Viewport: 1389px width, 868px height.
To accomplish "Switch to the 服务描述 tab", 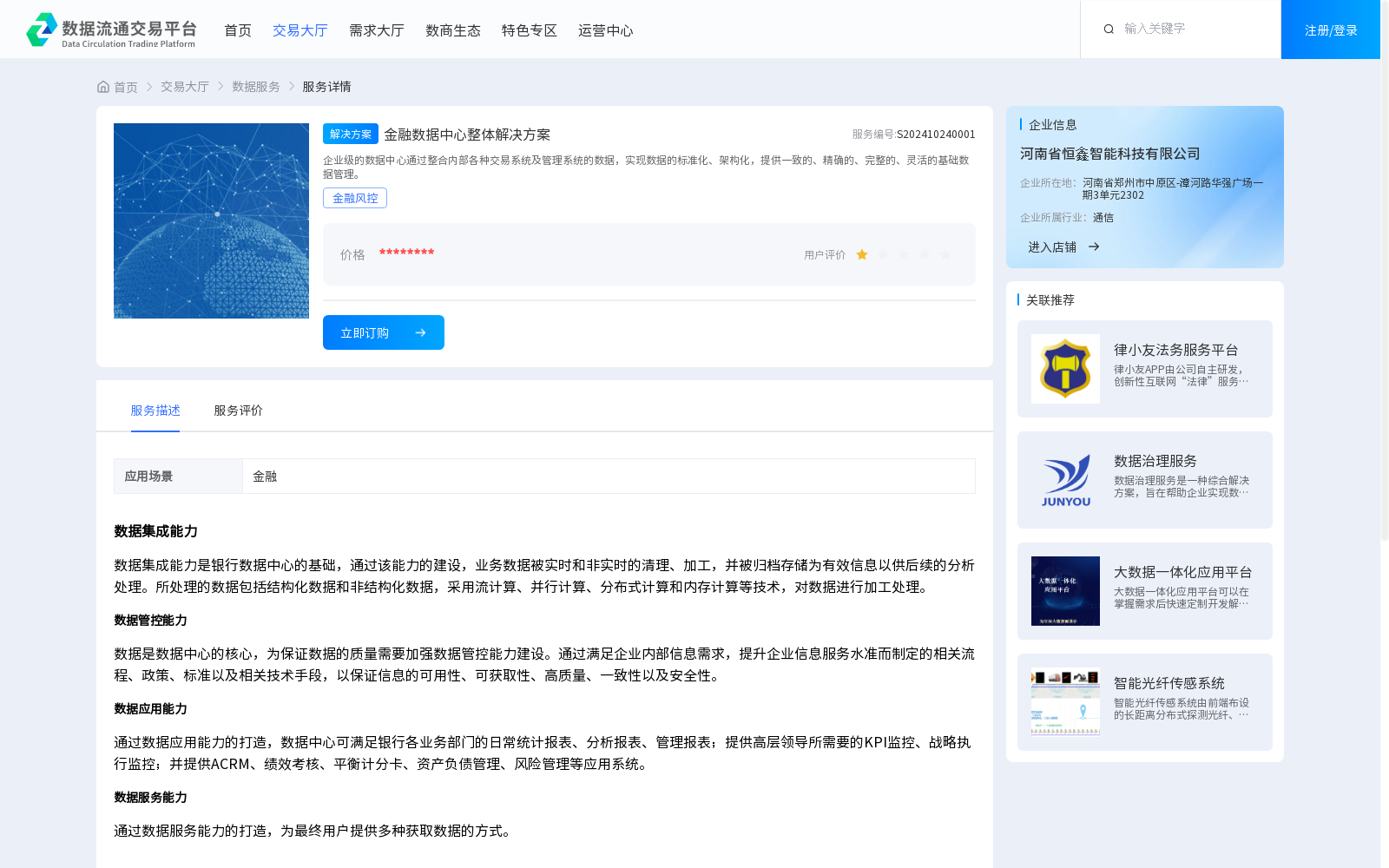I will coord(155,411).
